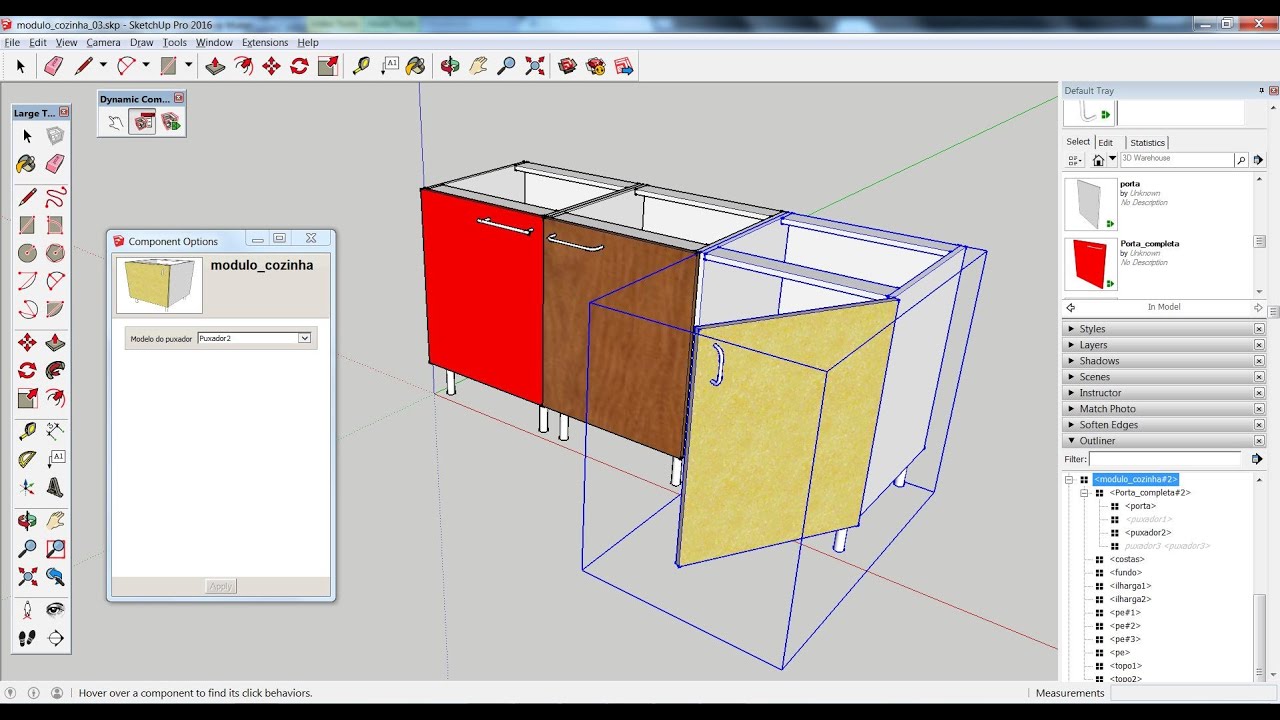Collapse the modulo_cozinha#2 tree node

click(x=1069, y=480)
